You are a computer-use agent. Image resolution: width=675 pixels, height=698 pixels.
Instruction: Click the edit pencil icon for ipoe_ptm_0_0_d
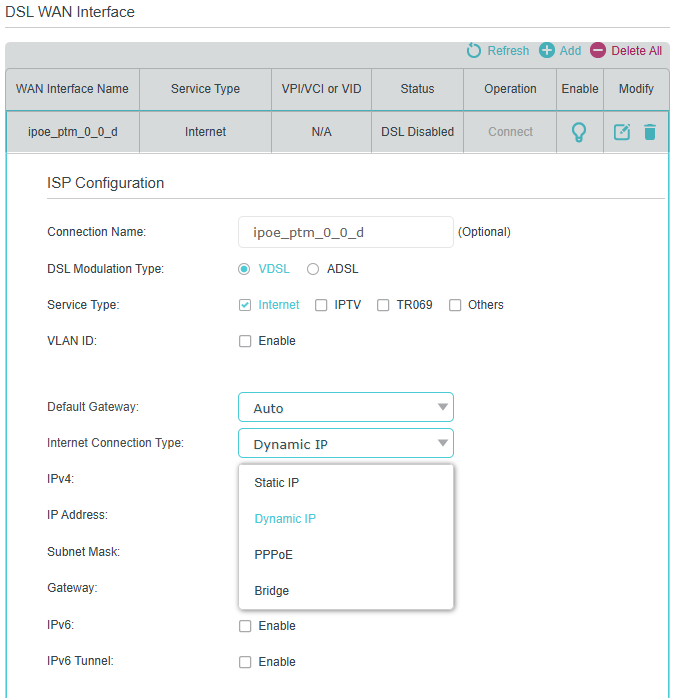coord(622,132)
